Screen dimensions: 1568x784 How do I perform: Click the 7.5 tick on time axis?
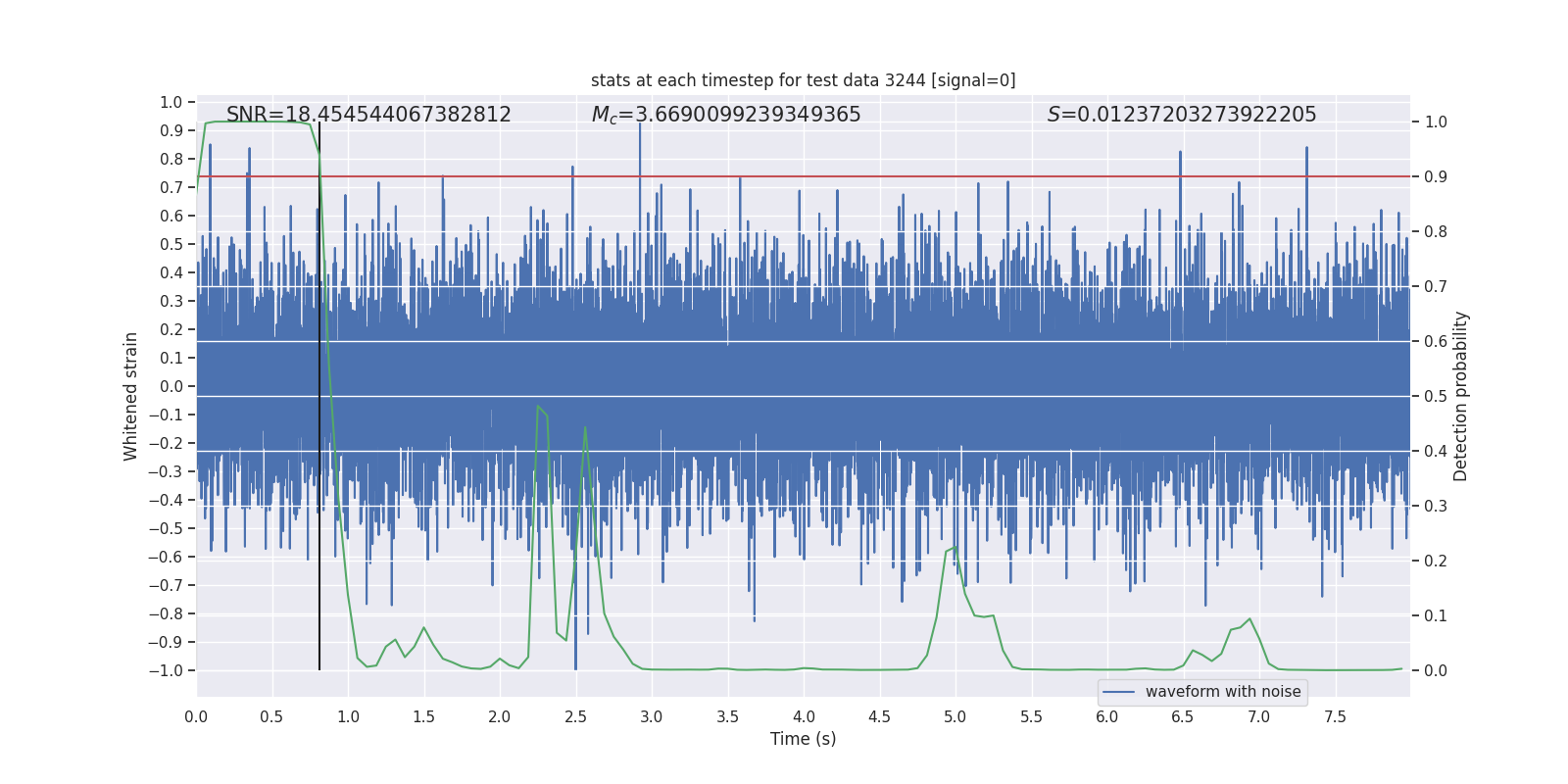1335,716
